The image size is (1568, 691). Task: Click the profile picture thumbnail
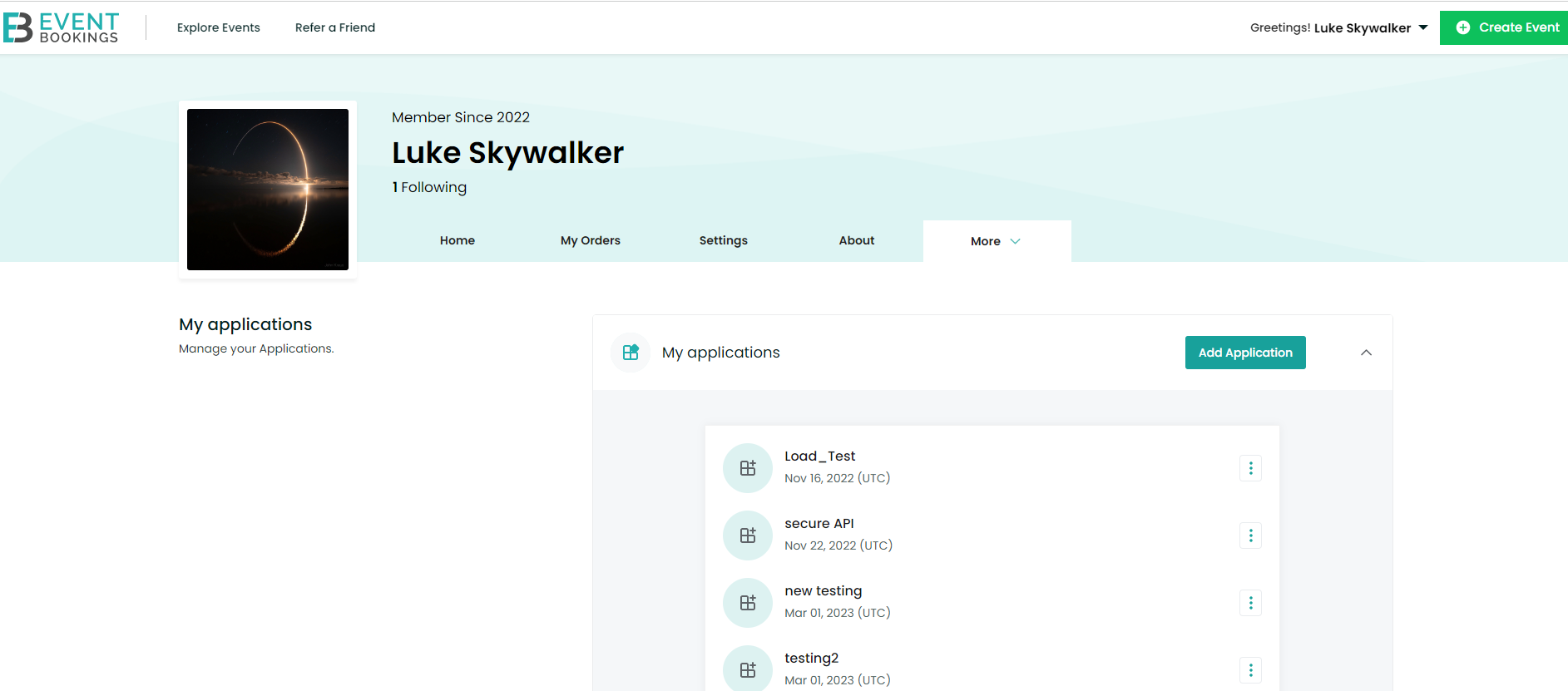click(268, 190)
